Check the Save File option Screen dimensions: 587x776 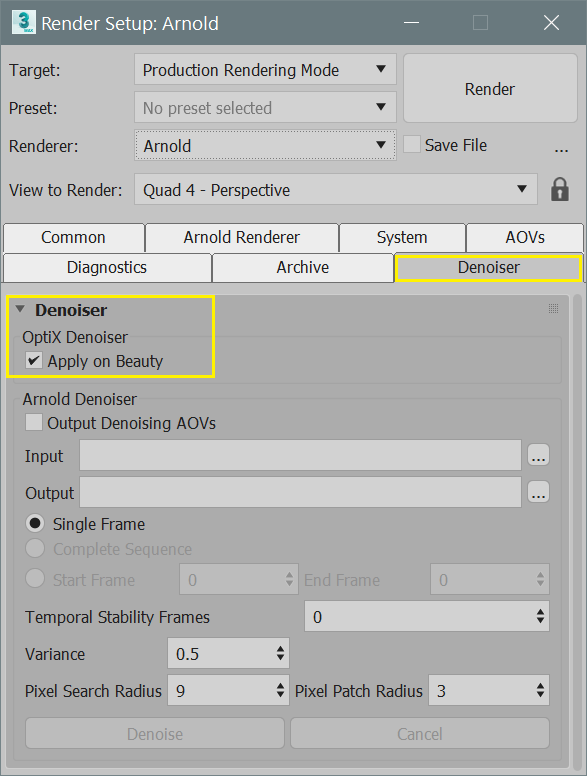coord(412,145)
